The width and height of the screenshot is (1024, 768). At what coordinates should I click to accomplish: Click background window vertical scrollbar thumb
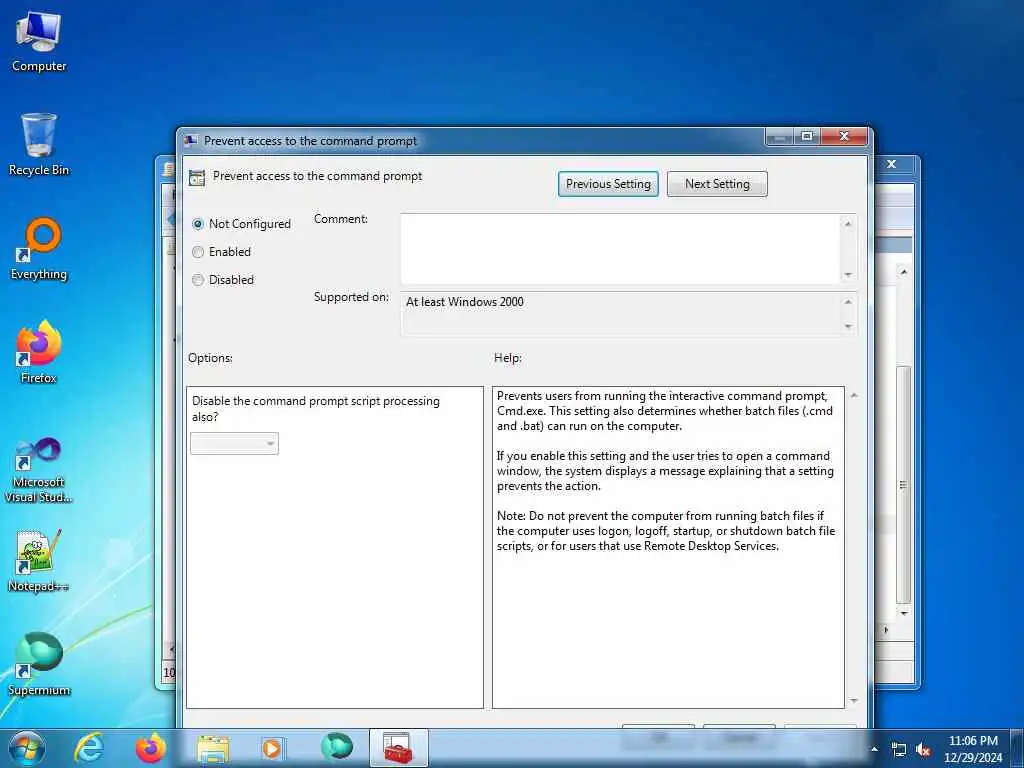click(x=904, y=485)
